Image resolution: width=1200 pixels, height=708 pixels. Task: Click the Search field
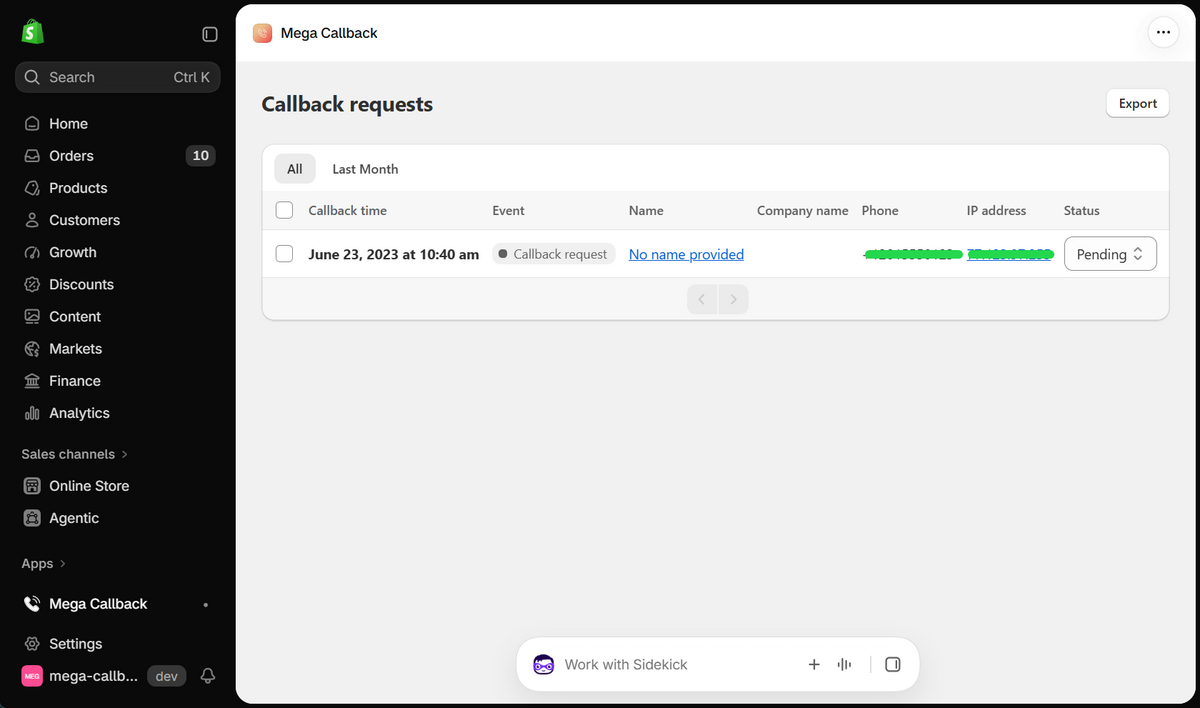click(118, 77)
